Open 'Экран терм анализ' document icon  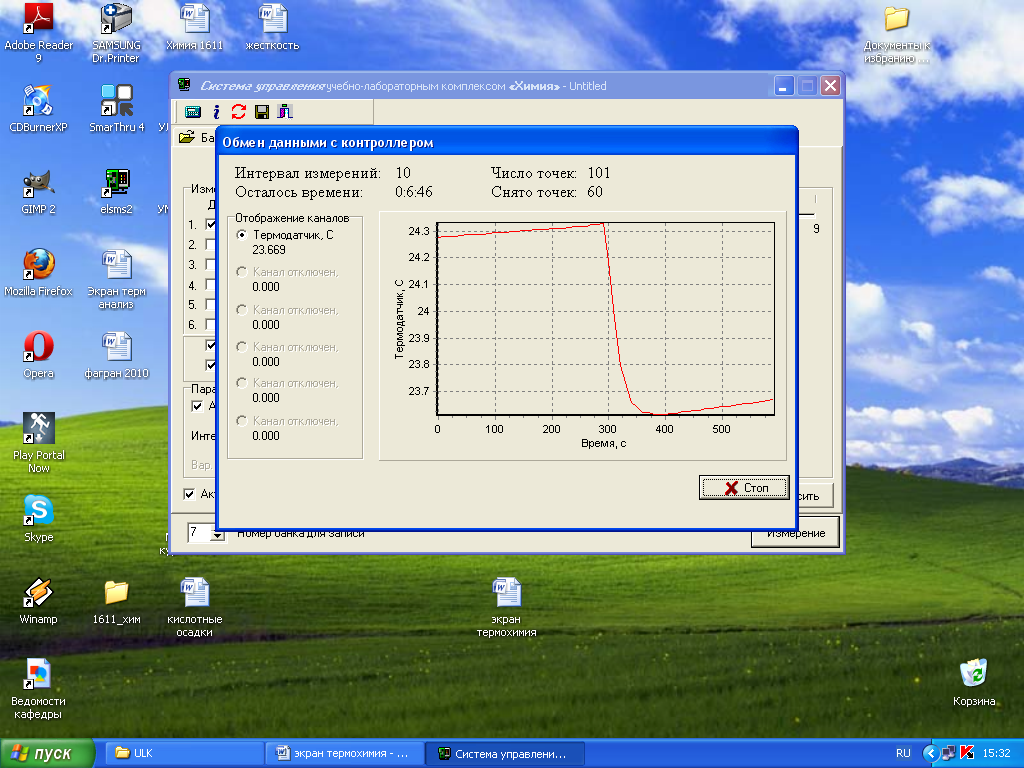click(116, 280)
